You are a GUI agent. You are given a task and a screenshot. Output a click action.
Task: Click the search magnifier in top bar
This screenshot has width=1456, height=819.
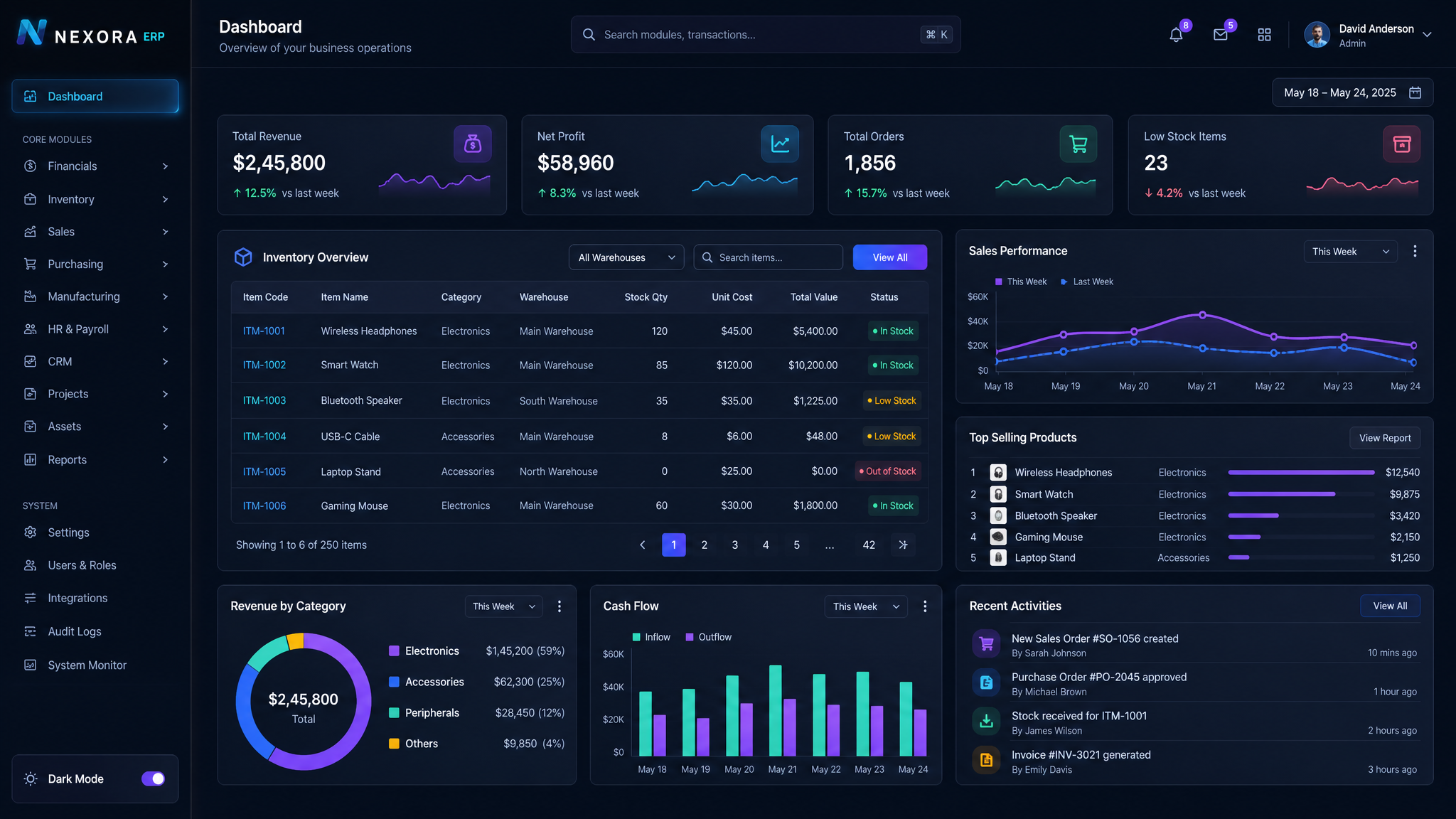[x=589, y=35]
